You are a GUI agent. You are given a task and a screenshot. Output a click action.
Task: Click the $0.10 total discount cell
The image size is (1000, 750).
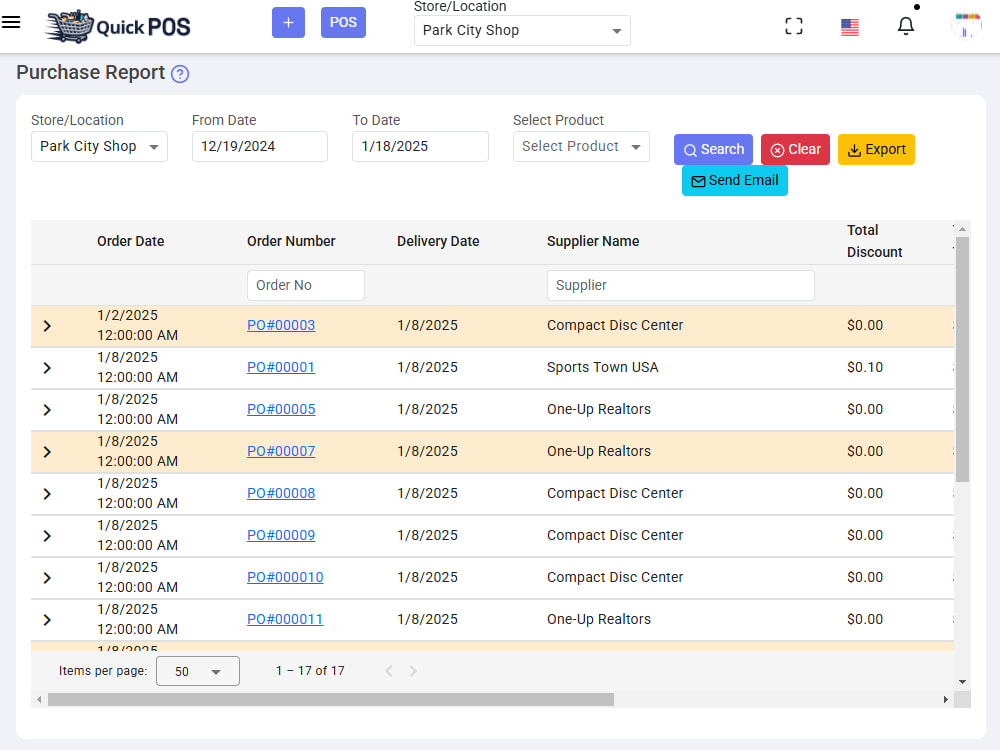pos(865,367)
